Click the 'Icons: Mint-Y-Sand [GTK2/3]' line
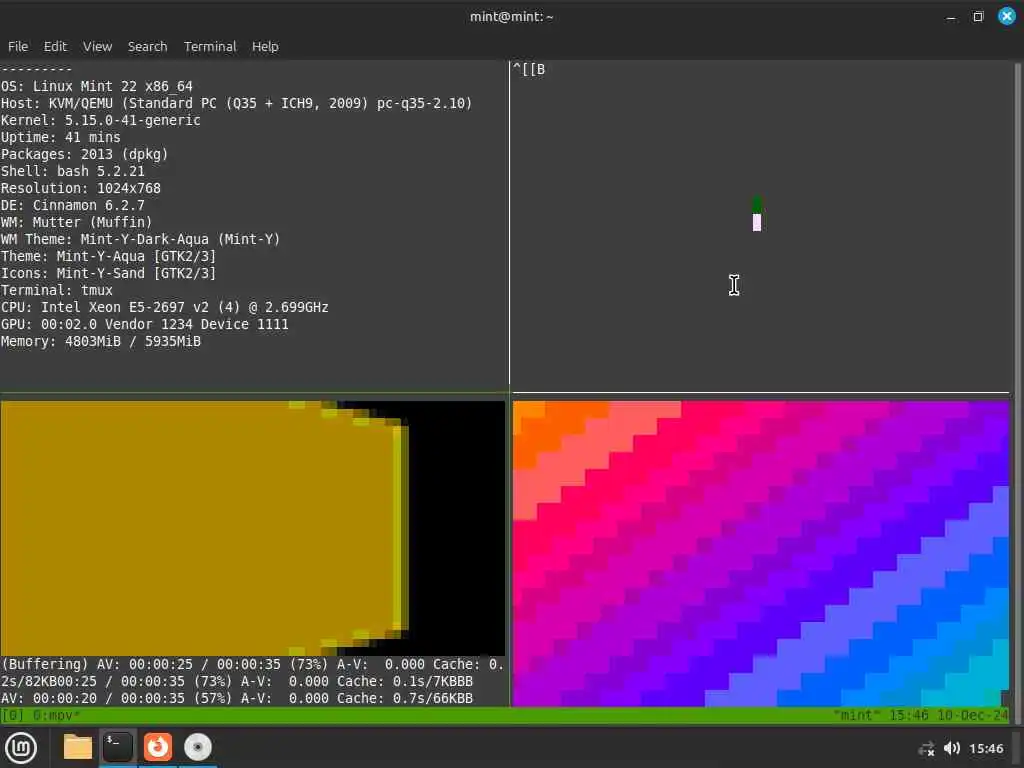 [x=108, y=273]
